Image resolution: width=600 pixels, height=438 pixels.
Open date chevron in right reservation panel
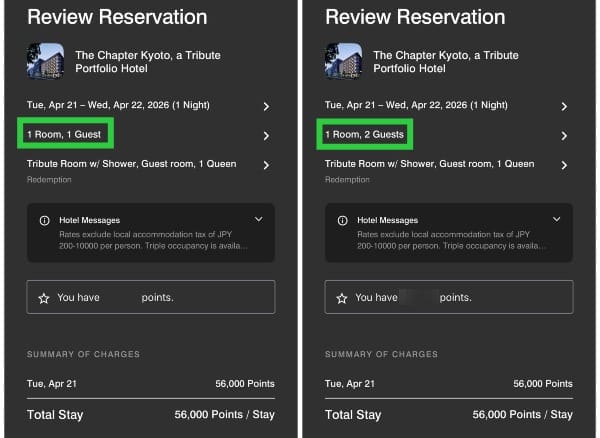(x=564, y=106)
